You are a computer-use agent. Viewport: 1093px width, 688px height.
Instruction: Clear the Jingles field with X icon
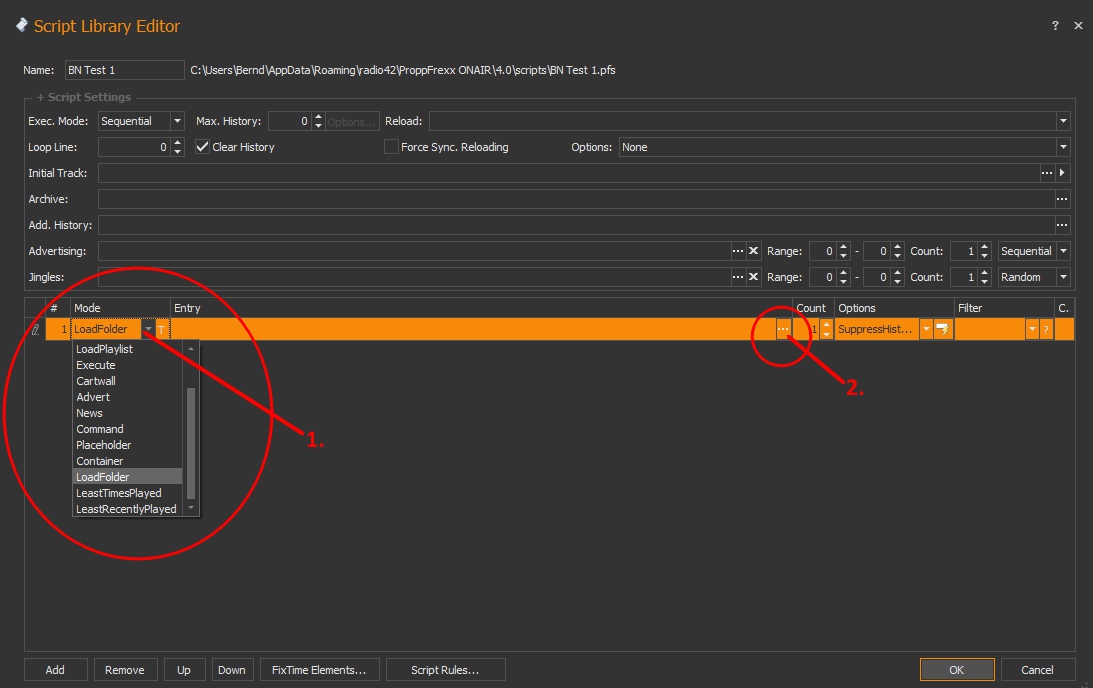(x=754, y=277)
